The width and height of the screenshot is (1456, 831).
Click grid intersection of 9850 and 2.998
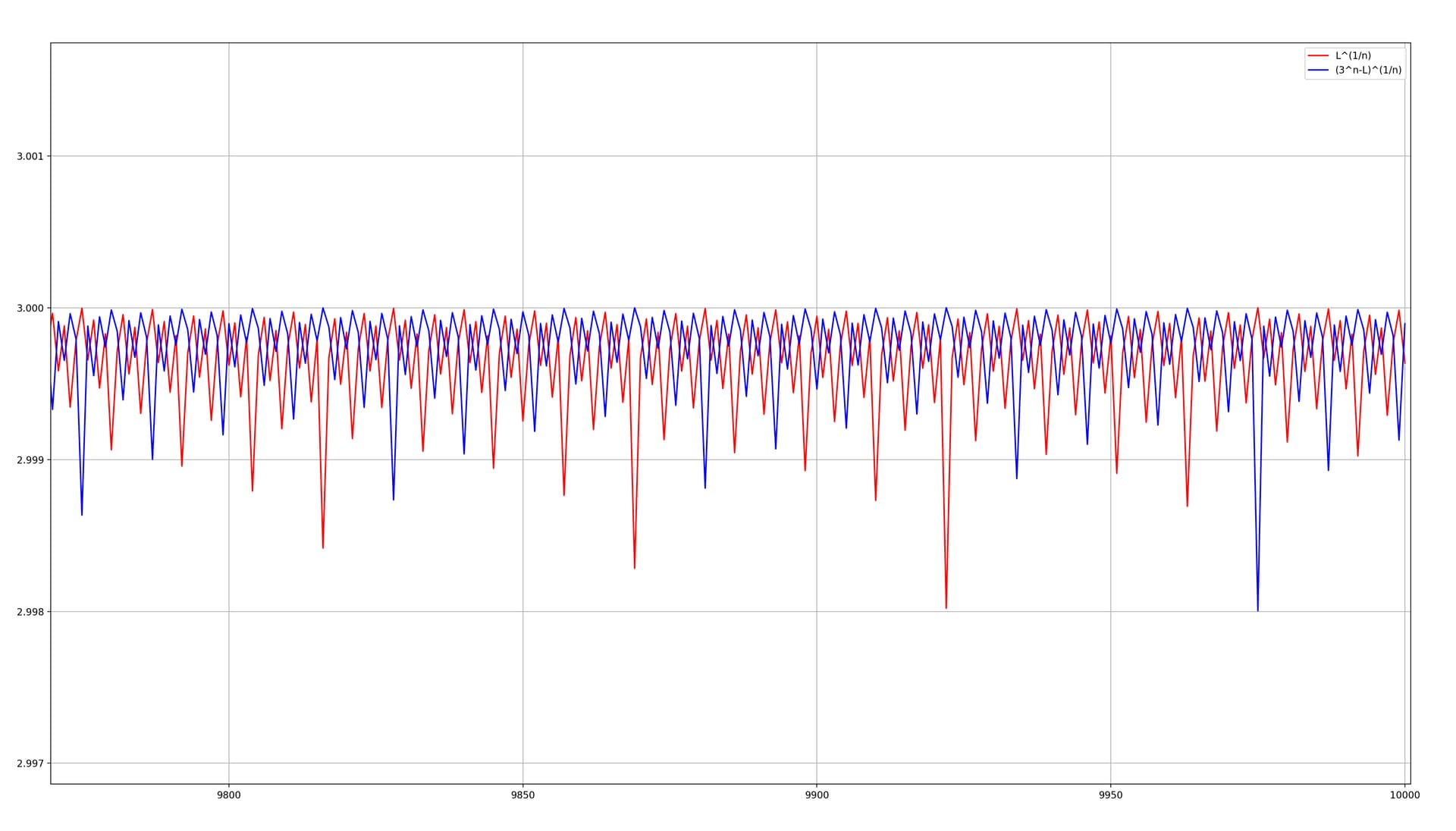click(522, 611)
